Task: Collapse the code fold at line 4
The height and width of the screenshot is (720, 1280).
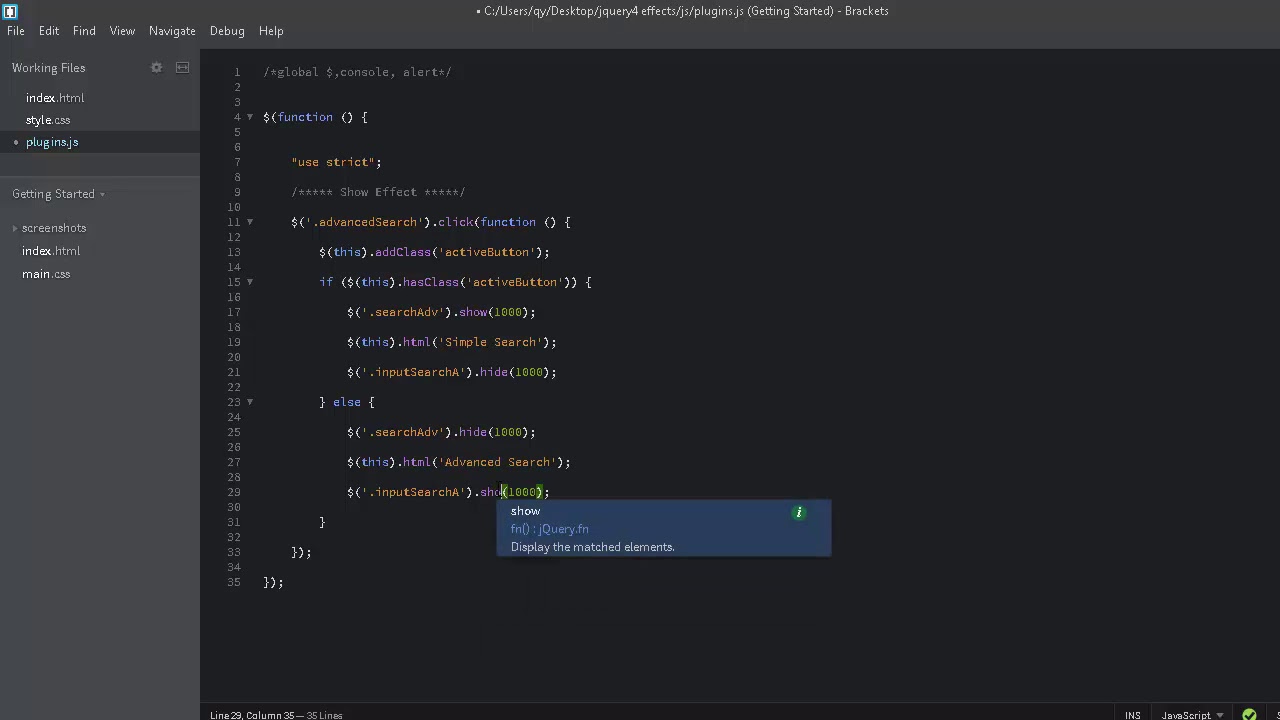Action: point(250,117)
